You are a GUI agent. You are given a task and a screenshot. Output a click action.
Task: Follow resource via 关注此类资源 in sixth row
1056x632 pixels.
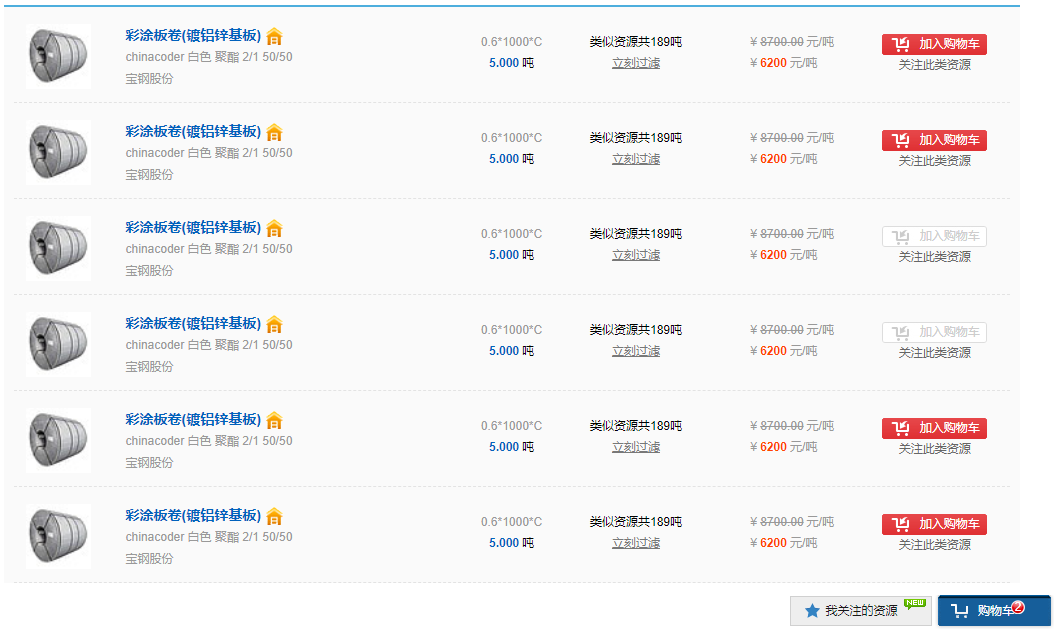[935, 544]
